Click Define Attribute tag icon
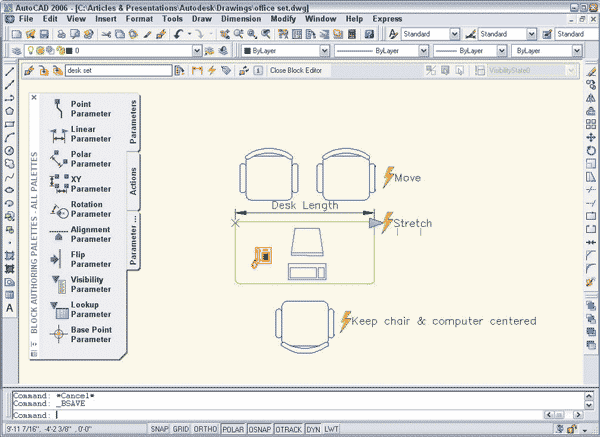 coord(226,70)
